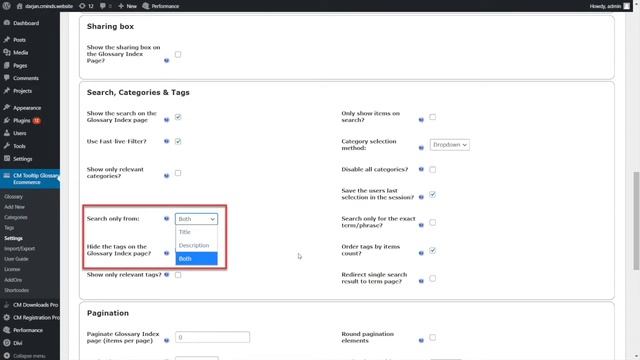Click help icon for Disable all categories
This screenshot has width=640, height=360.
[x=421, y=169]
